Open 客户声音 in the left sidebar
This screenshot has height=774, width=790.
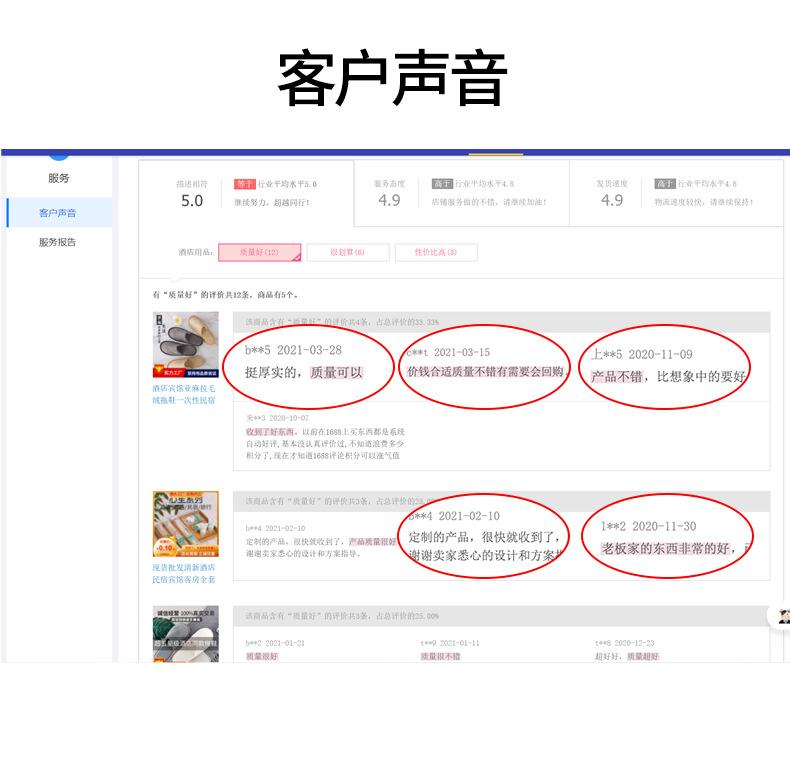click(x=58, y=213)
